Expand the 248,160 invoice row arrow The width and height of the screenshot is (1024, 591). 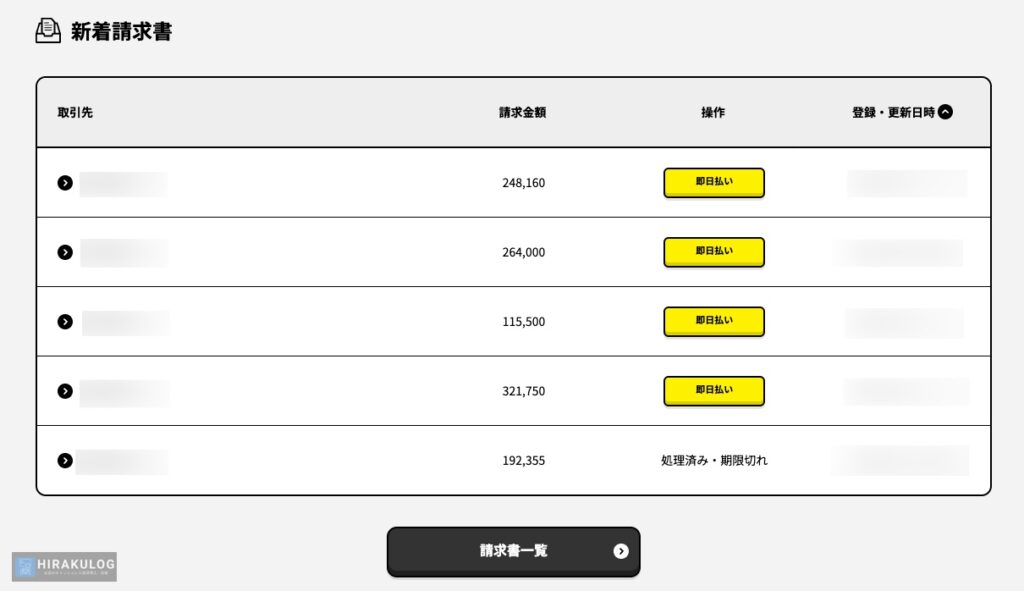[x=65, y=183]
